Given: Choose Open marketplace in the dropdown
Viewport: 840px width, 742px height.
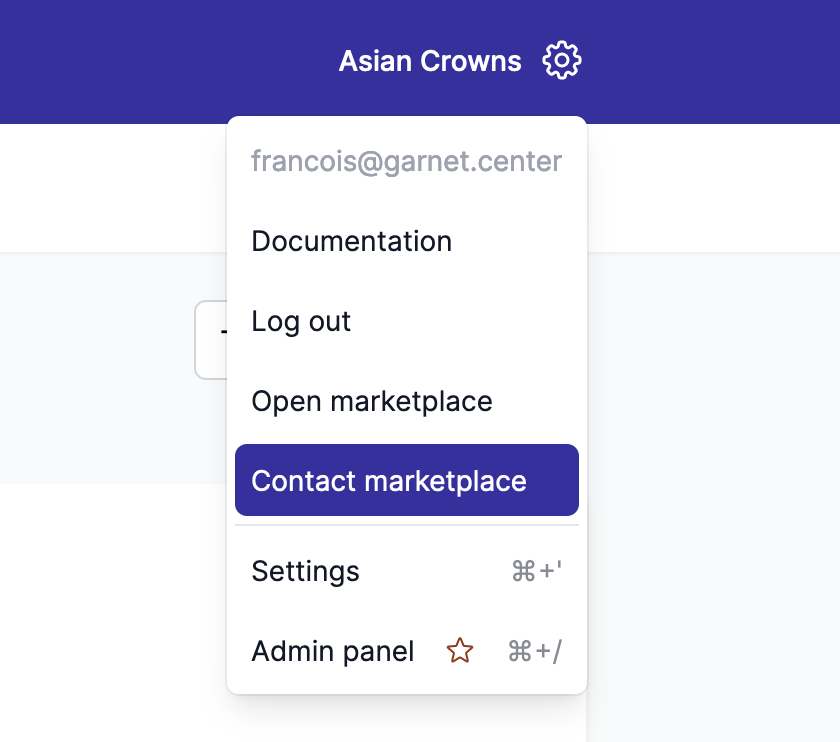Looking at the screenshot, I should (x=372, y=401).
